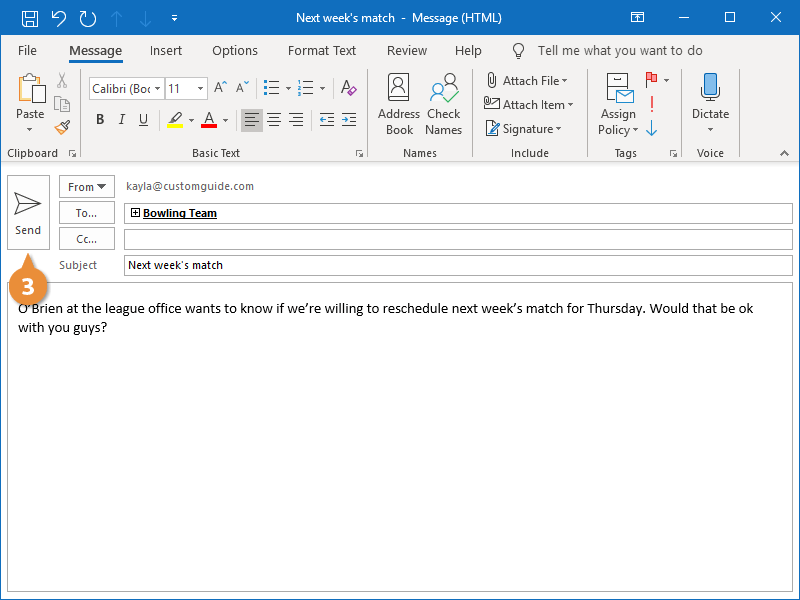This screenshot has height=600, width=800.
Task: Open the font size dropdown
Action: (x=200, y=89)
